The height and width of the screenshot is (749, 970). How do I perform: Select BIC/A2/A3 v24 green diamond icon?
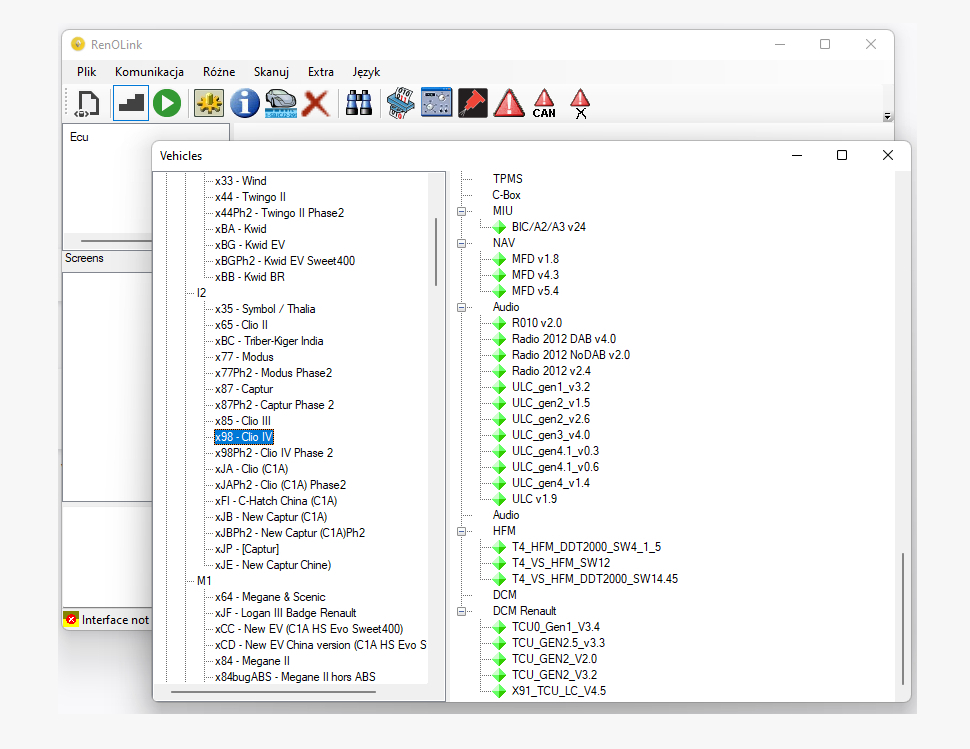pyautogui.click(x=499, y=228)
